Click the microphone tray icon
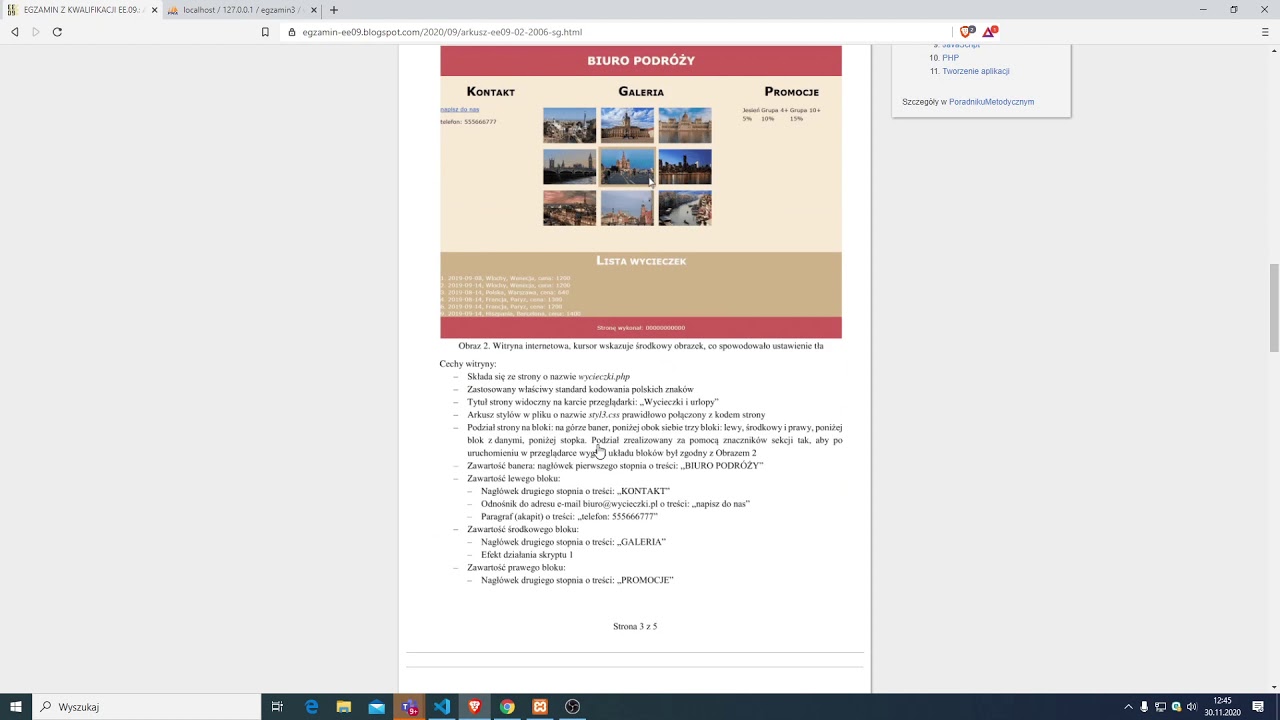The height and width of the screenshot is (720, 1280). coord(1145,707)
